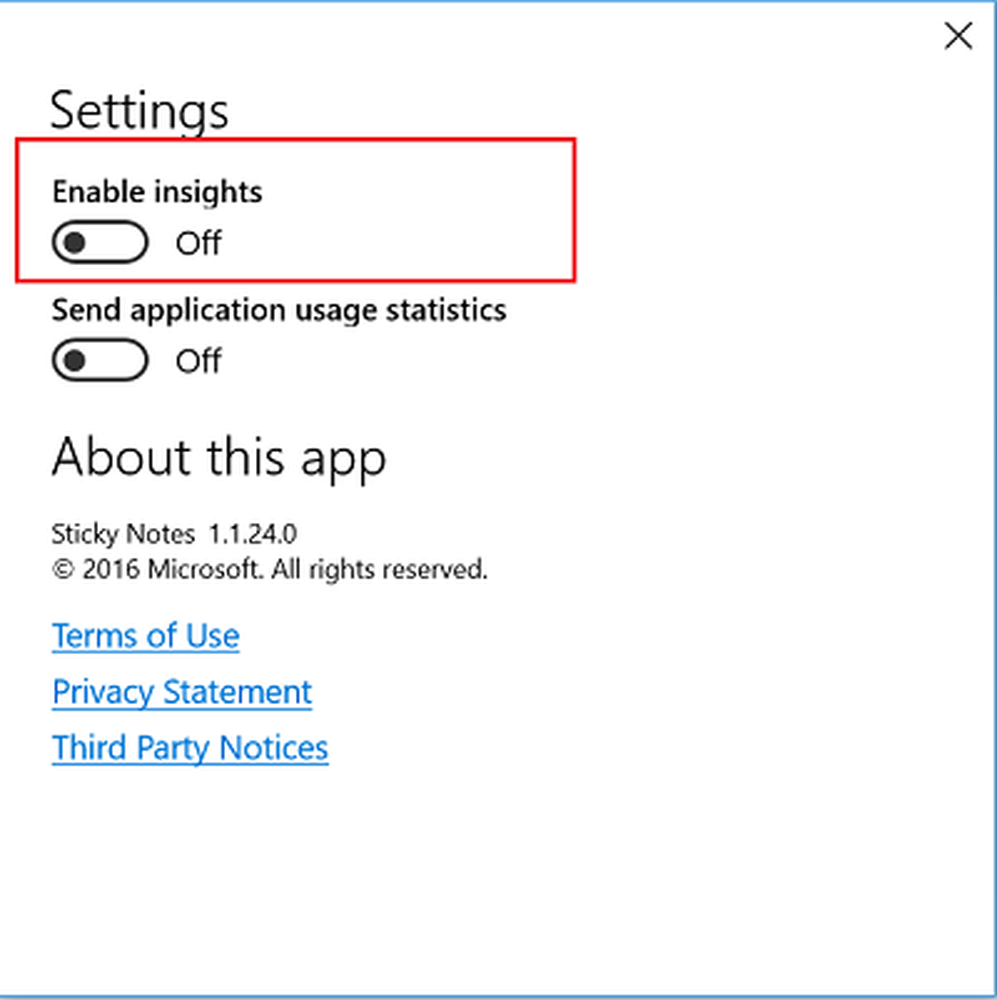This screenshot has width=997, height=1000.
Task: Click the 'Enable insights' label text
Action: (157, 191)
